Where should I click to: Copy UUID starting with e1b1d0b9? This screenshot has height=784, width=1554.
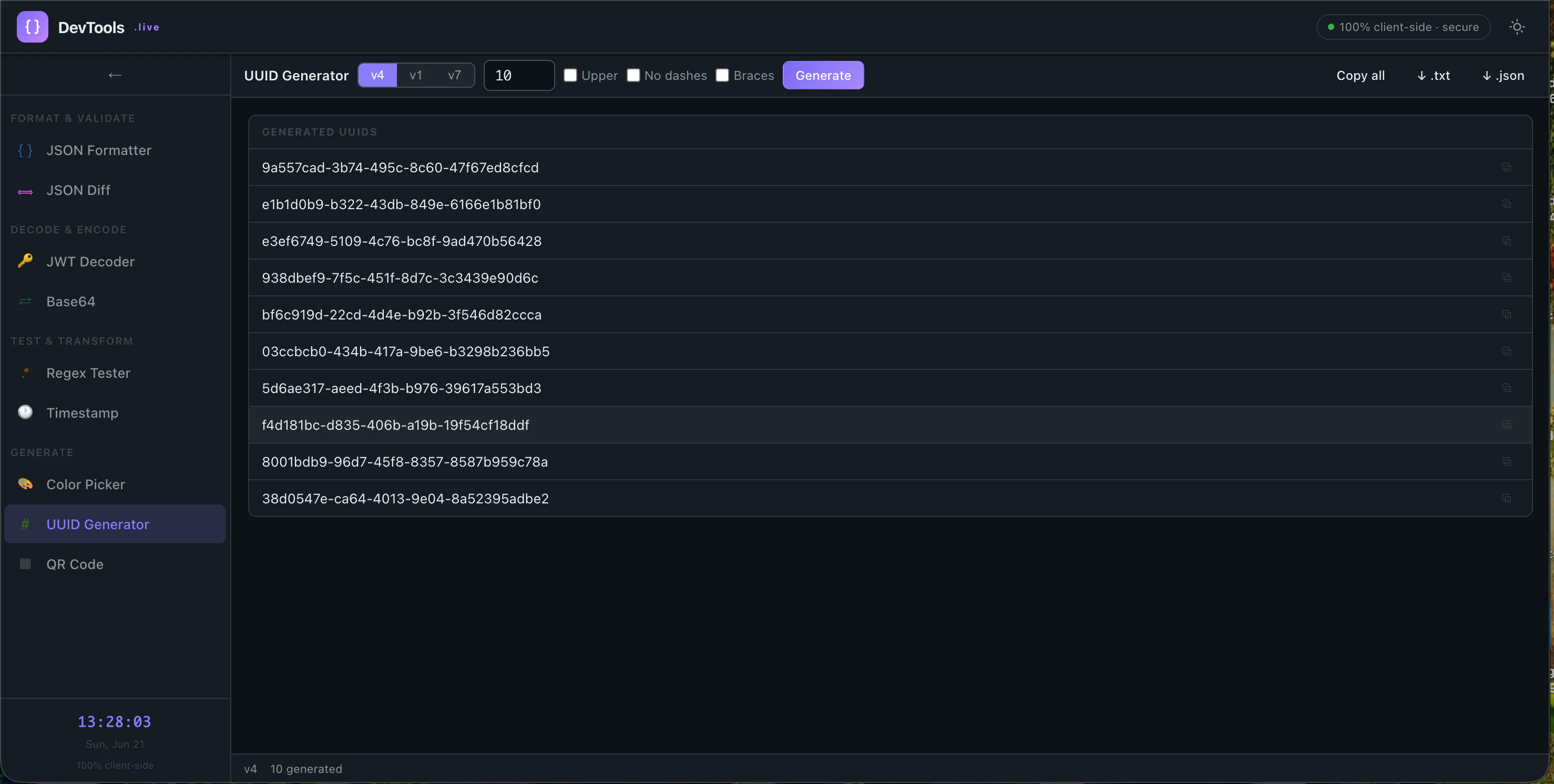1506,204
